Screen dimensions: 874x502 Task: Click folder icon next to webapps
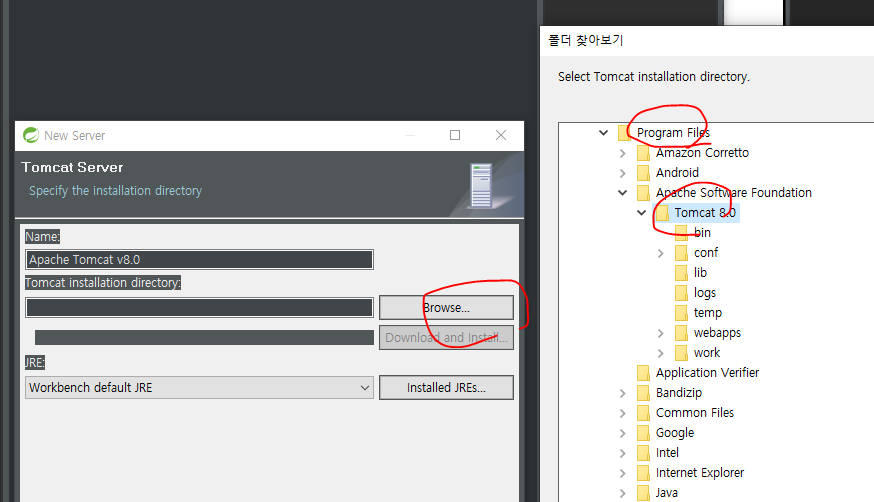click(681, 333)
